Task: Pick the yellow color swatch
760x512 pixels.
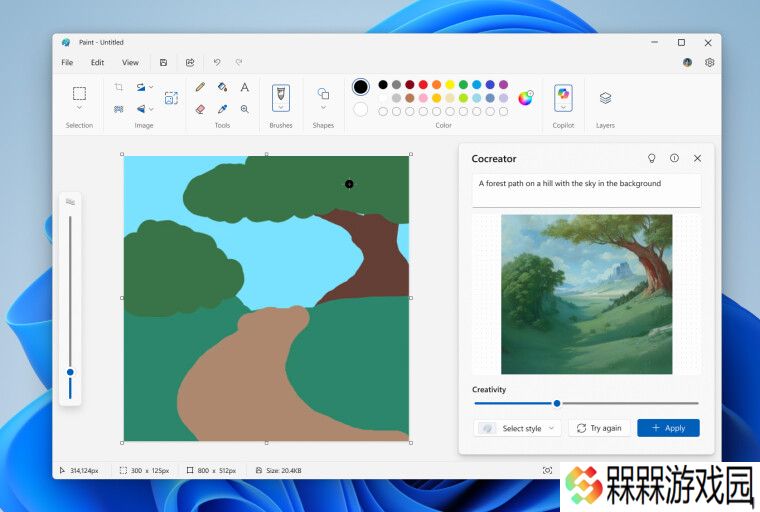Action: coord(450,85)
